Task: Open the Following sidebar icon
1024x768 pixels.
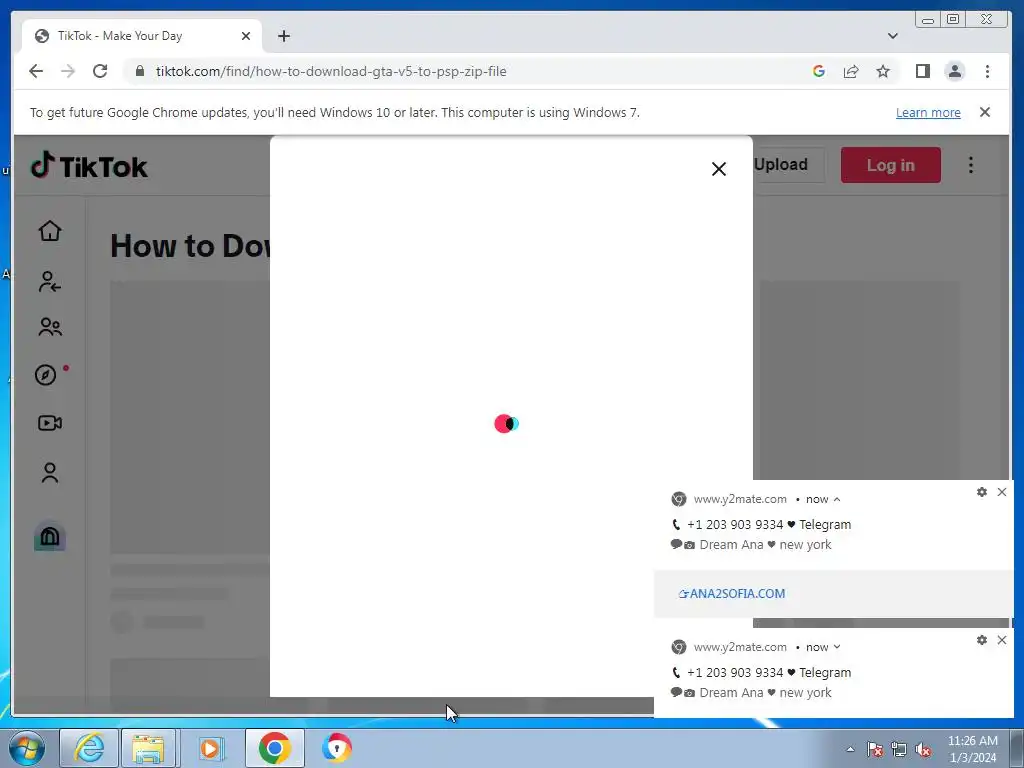Action: (50, 281)
